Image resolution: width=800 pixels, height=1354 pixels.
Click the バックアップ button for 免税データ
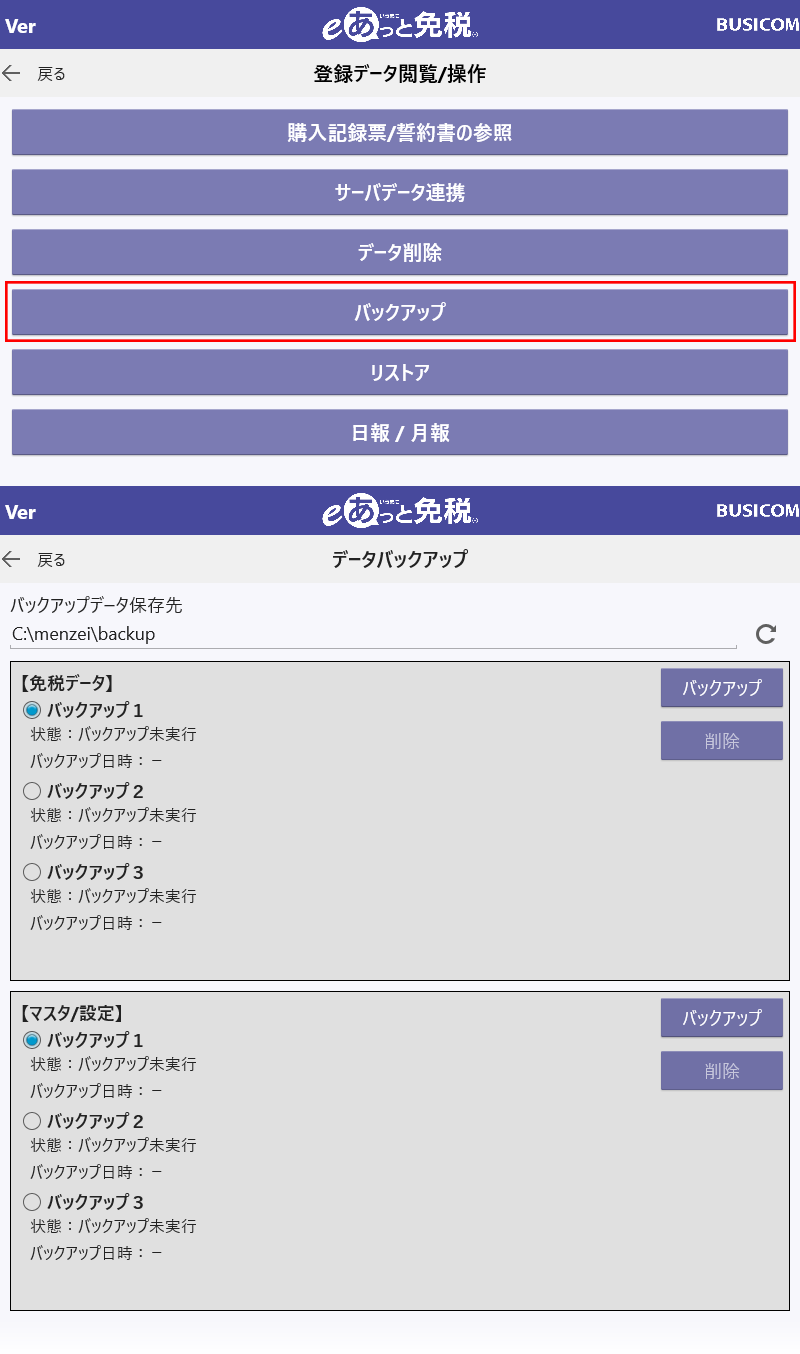coord(722,688)
